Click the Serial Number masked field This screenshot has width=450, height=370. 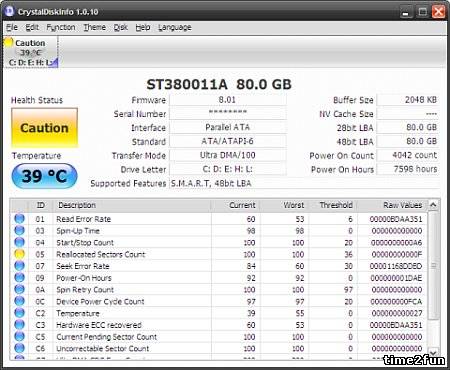228,113
